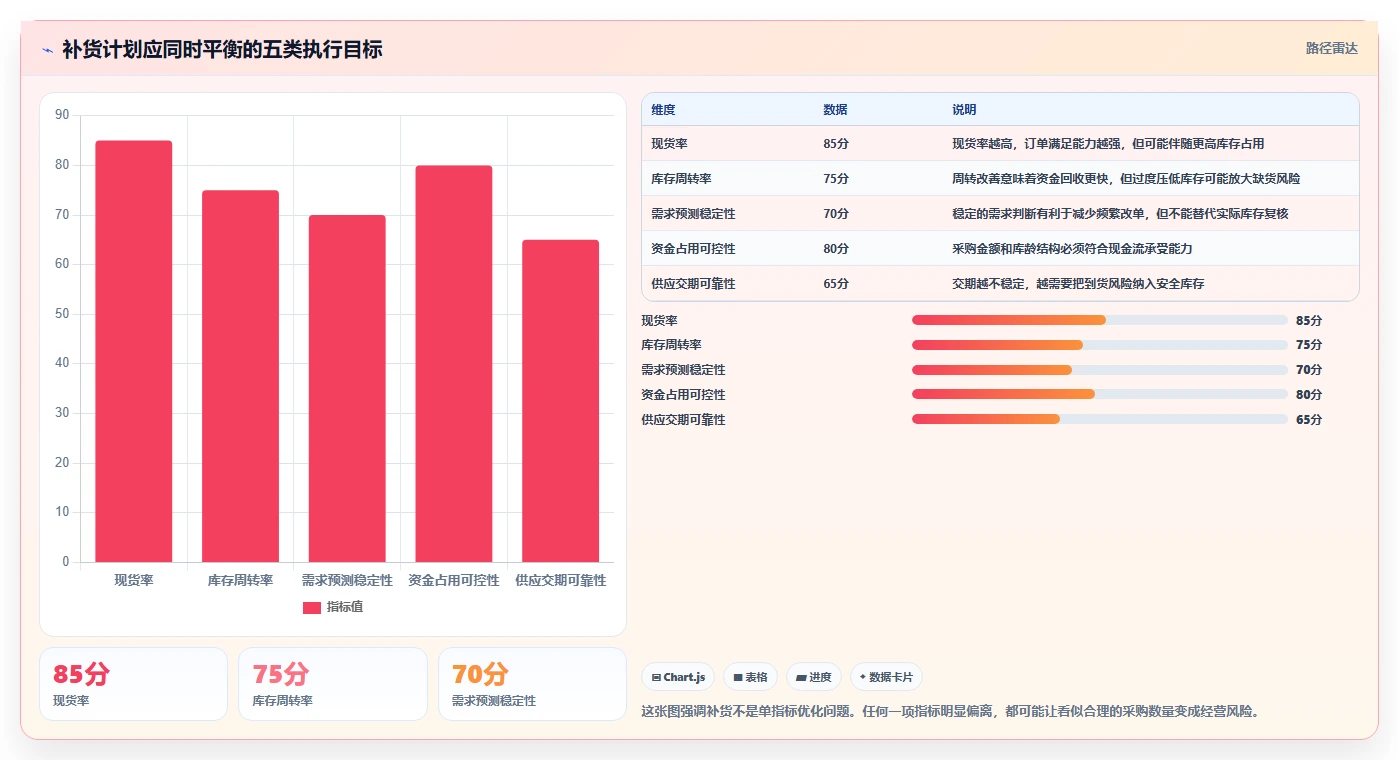
Task: Click the 供应交期可靠性 chart bar
Action: coord(560,401)
